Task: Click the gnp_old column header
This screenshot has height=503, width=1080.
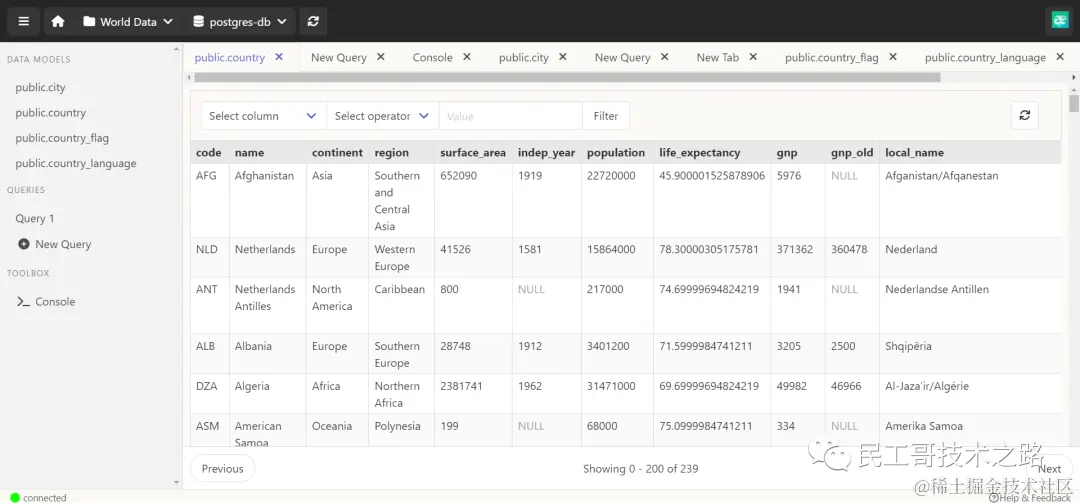Action: (x=852, y=152)
